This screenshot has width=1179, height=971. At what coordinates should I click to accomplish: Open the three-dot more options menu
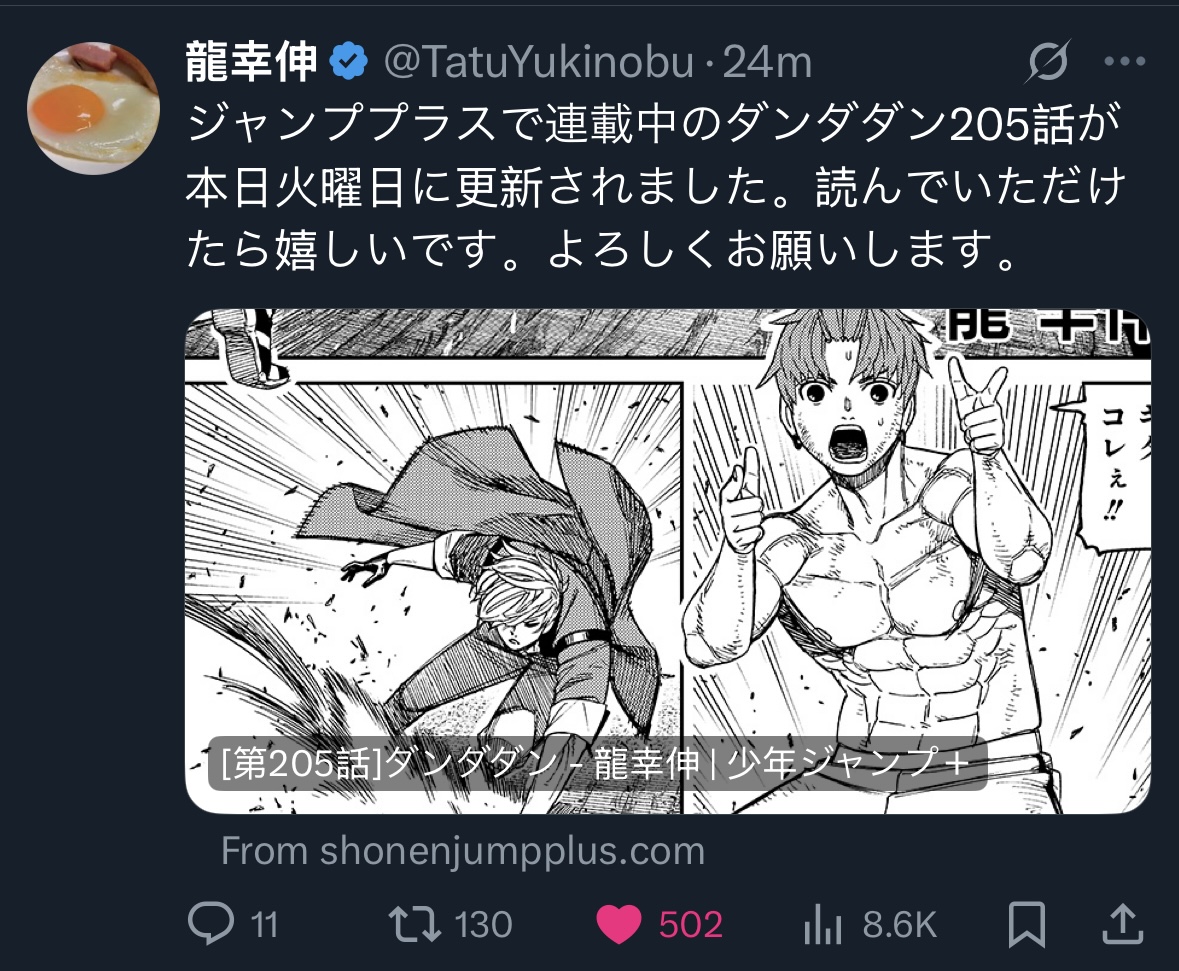point(1125,62)
